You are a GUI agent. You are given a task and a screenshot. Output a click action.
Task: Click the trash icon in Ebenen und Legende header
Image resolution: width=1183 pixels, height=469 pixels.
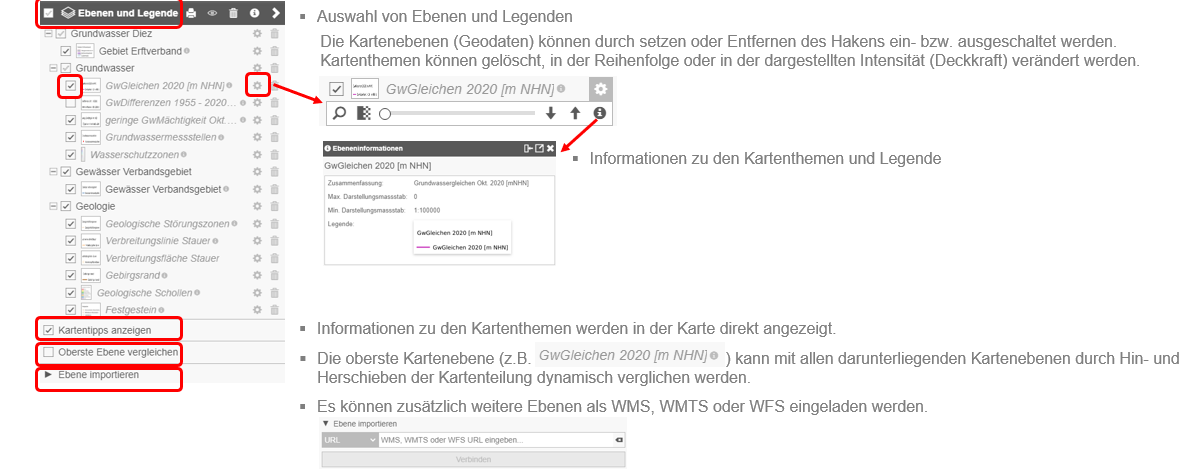point(234,13)
